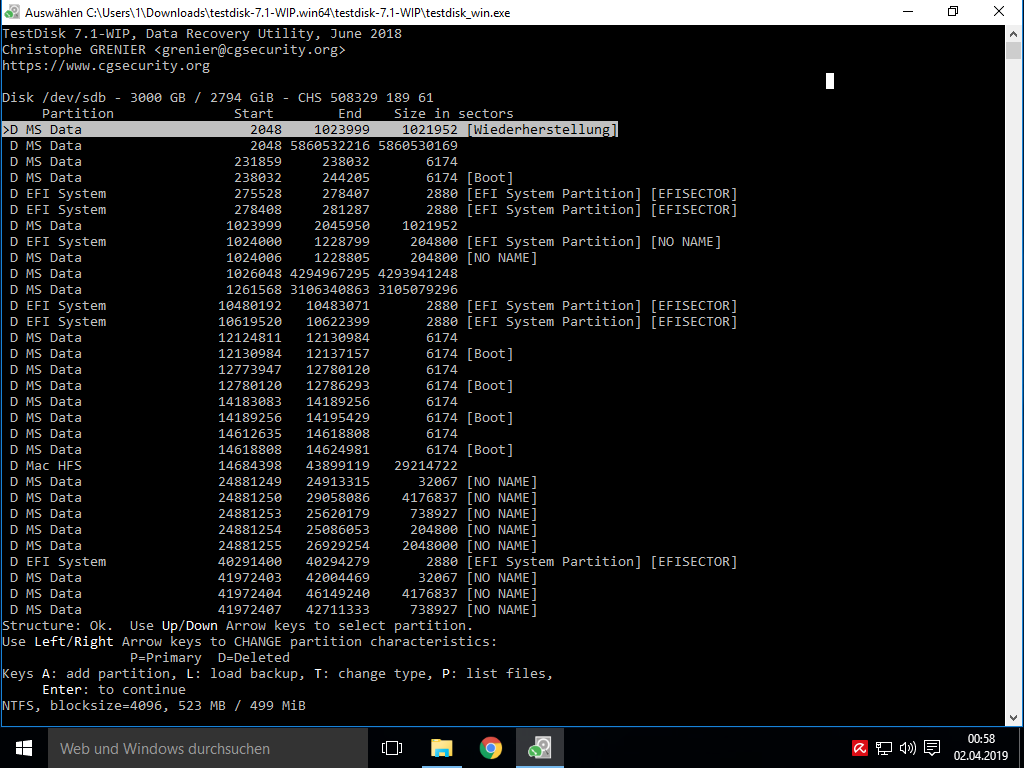Open the Action Center notification icon

point(931,747)
